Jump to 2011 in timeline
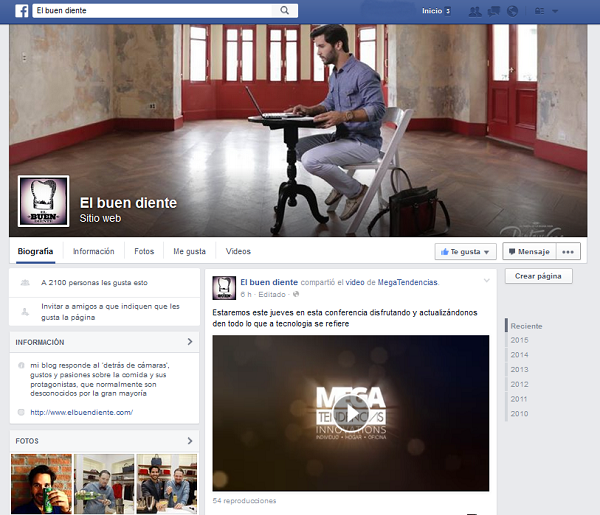 [x=519, y=399]
